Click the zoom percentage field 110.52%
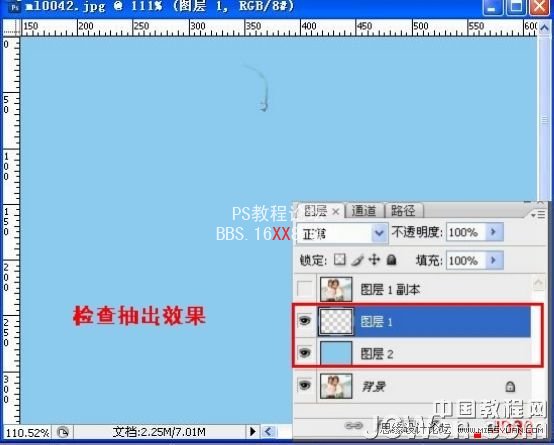Viewport: 554px width, 445px height. click(27, 432)
